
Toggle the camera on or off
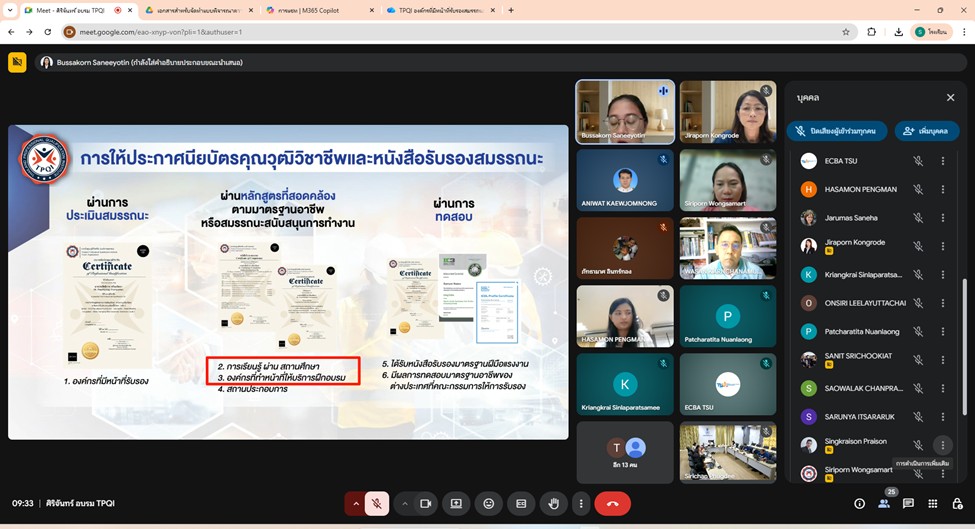click(425, 504)
